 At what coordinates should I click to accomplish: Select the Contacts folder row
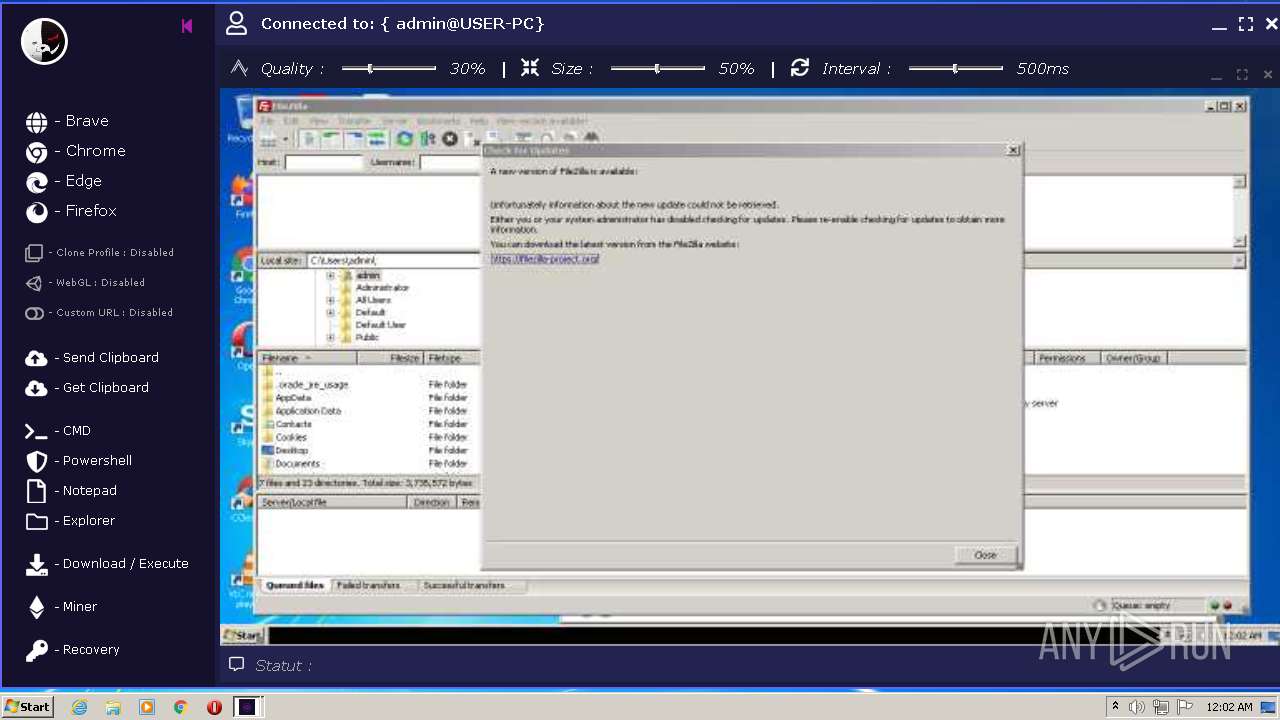tap(369, 424)
